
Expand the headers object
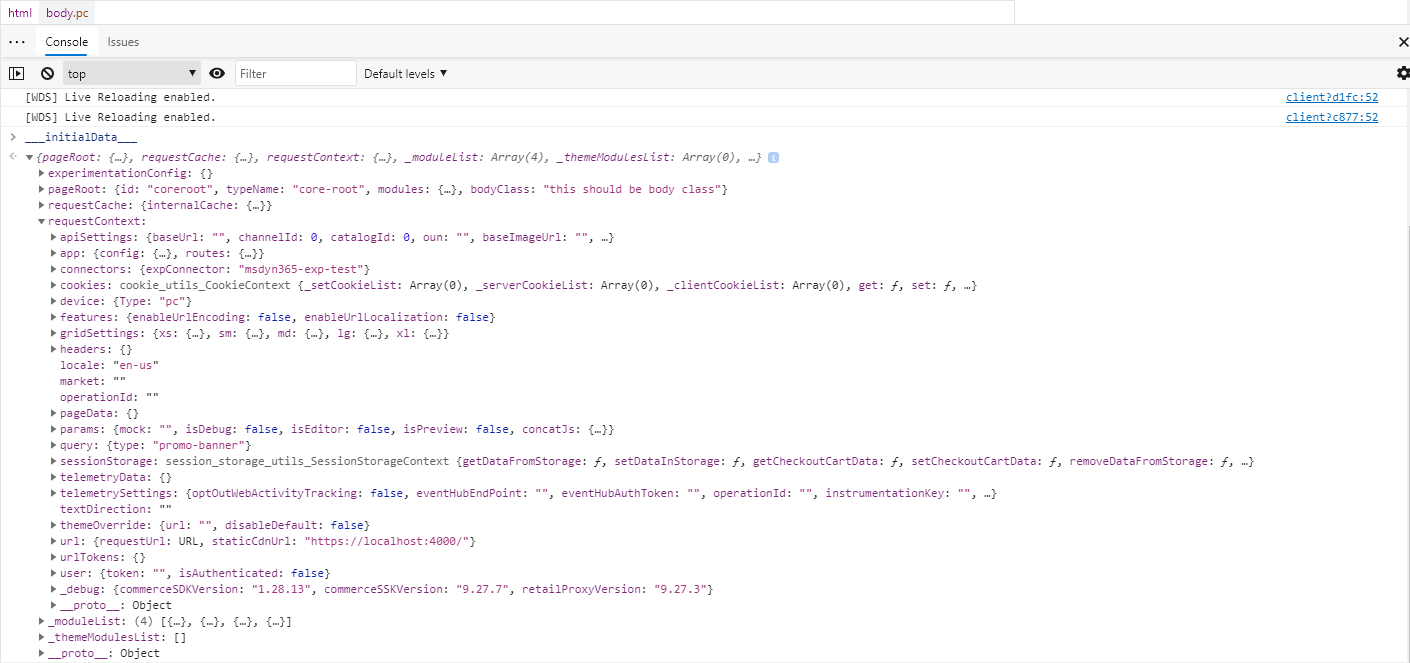(53, 349)
